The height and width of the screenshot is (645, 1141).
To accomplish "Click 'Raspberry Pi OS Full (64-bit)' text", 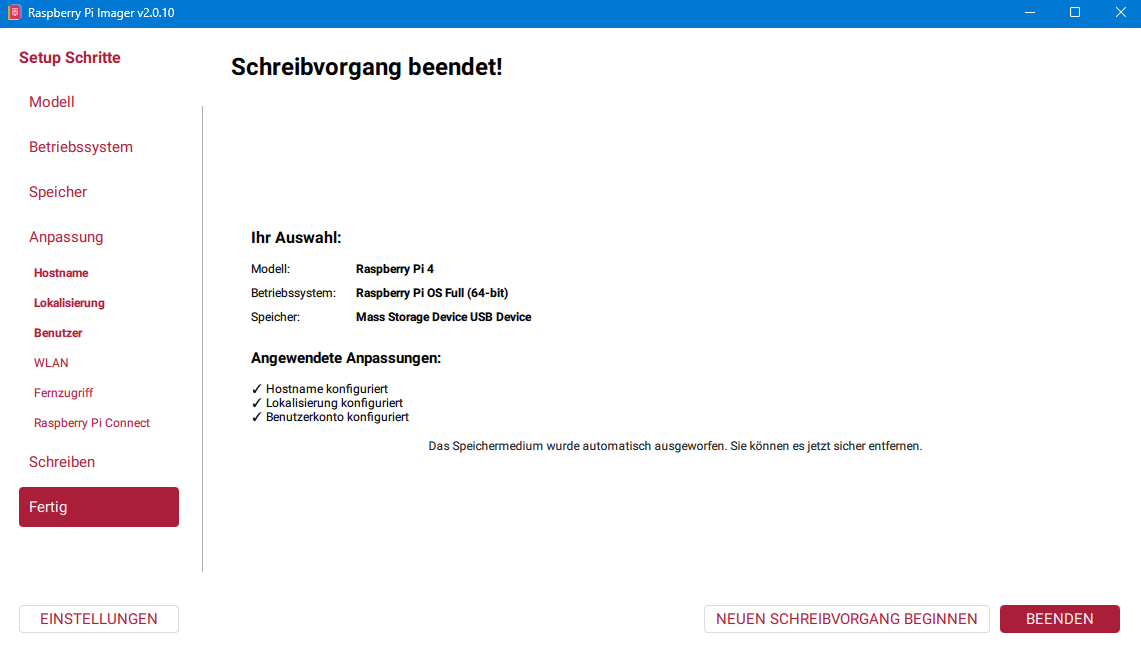I will [432, 293].
